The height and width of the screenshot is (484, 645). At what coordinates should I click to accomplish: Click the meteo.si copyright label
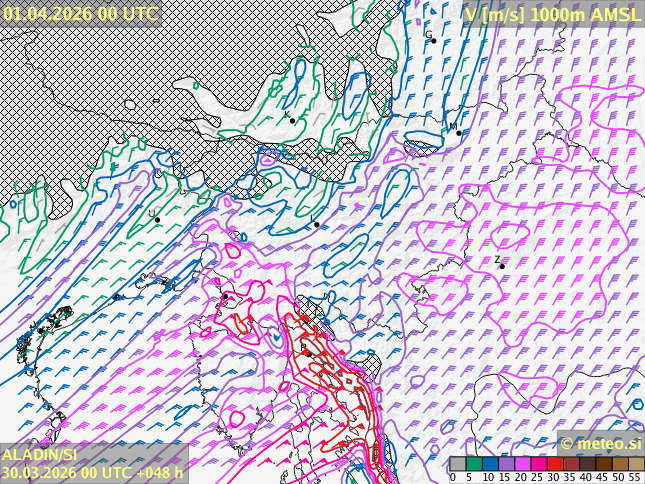pyautogui.click(x=600, y=443)
